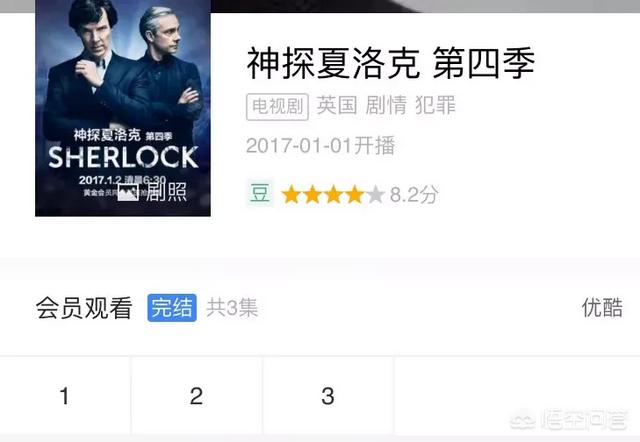Play episode 3
Screen dimensions: 640x442
coord(328,396)
